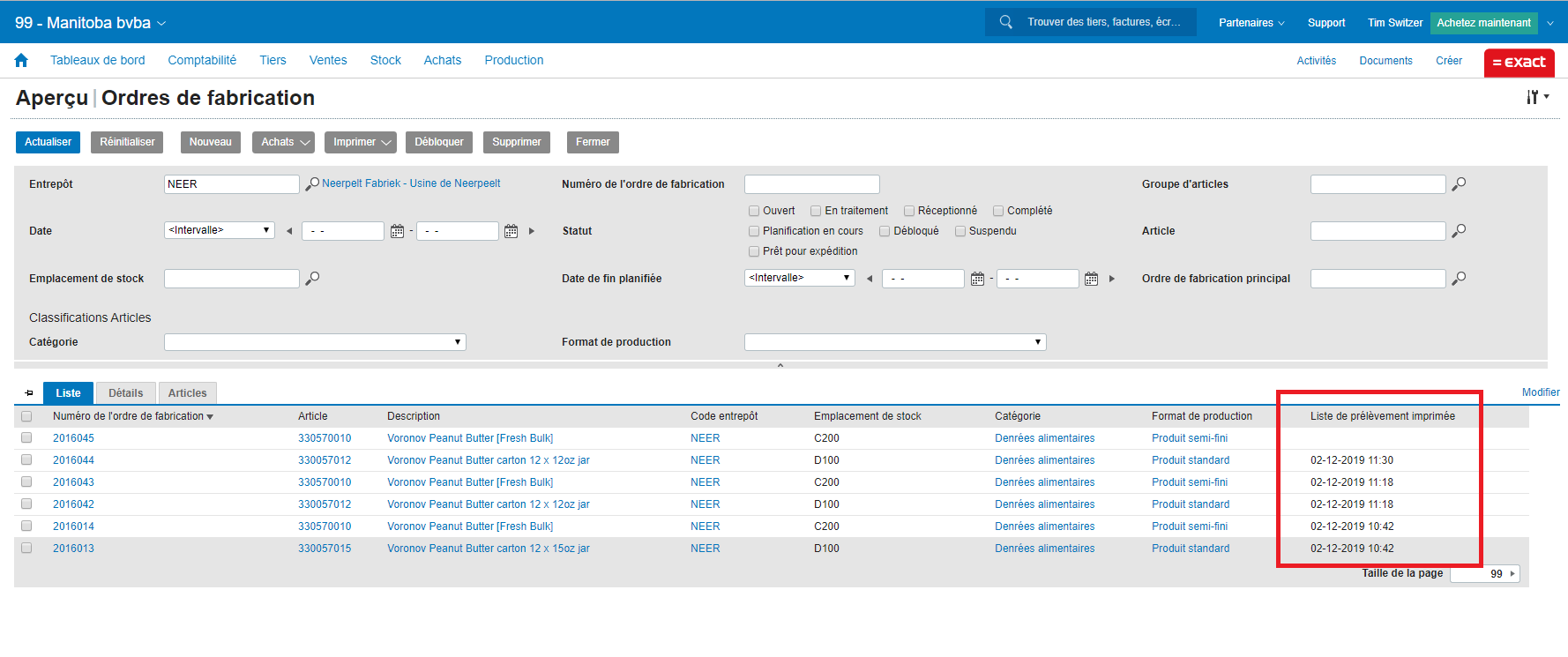Collapse the filter panel chevron
This screenshot has height=657, width=1568.
[780, 365]
